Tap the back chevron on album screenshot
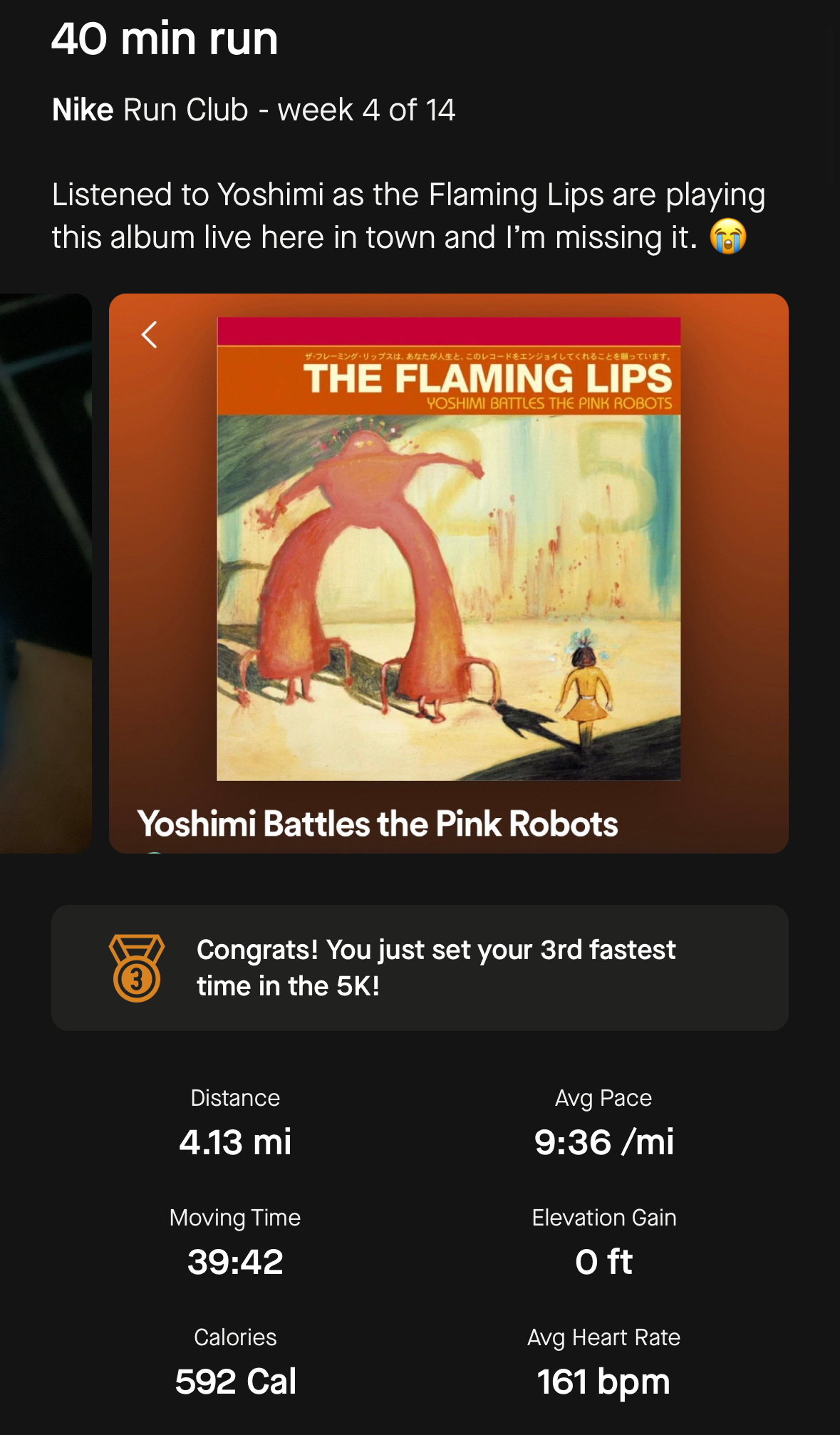 coord(149,334)
